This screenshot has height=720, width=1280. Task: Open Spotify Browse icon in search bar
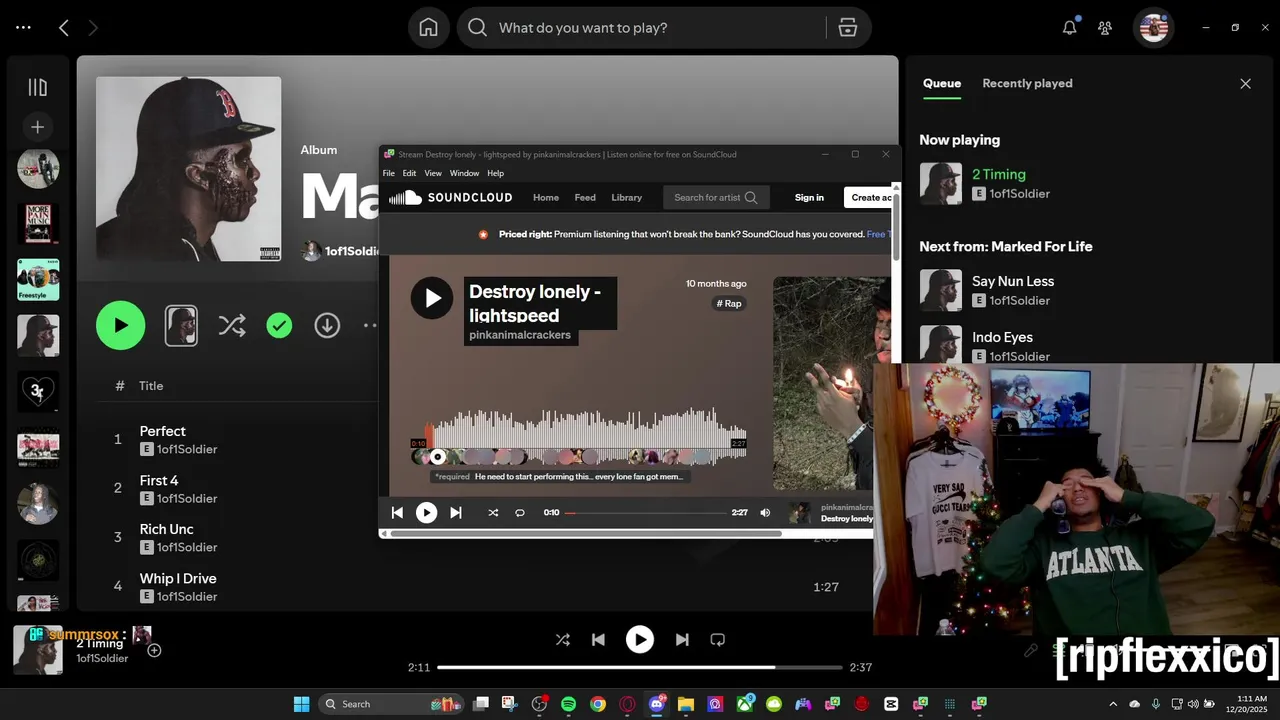click(x=848, y=28)
